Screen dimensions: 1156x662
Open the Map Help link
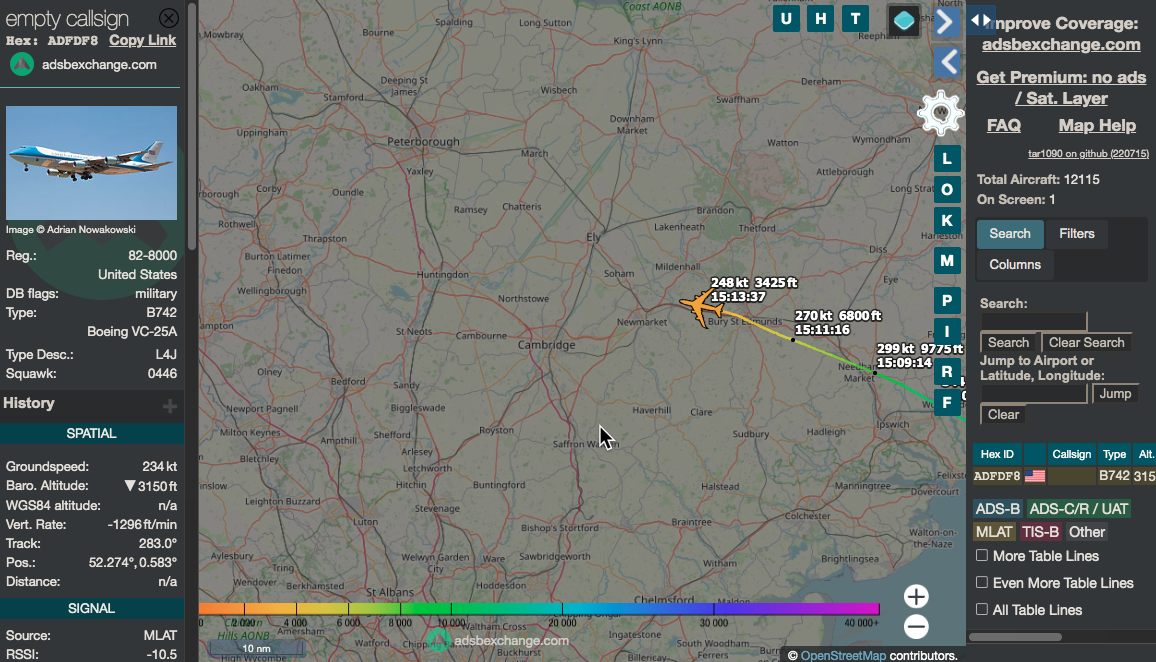pos(1097,125)
